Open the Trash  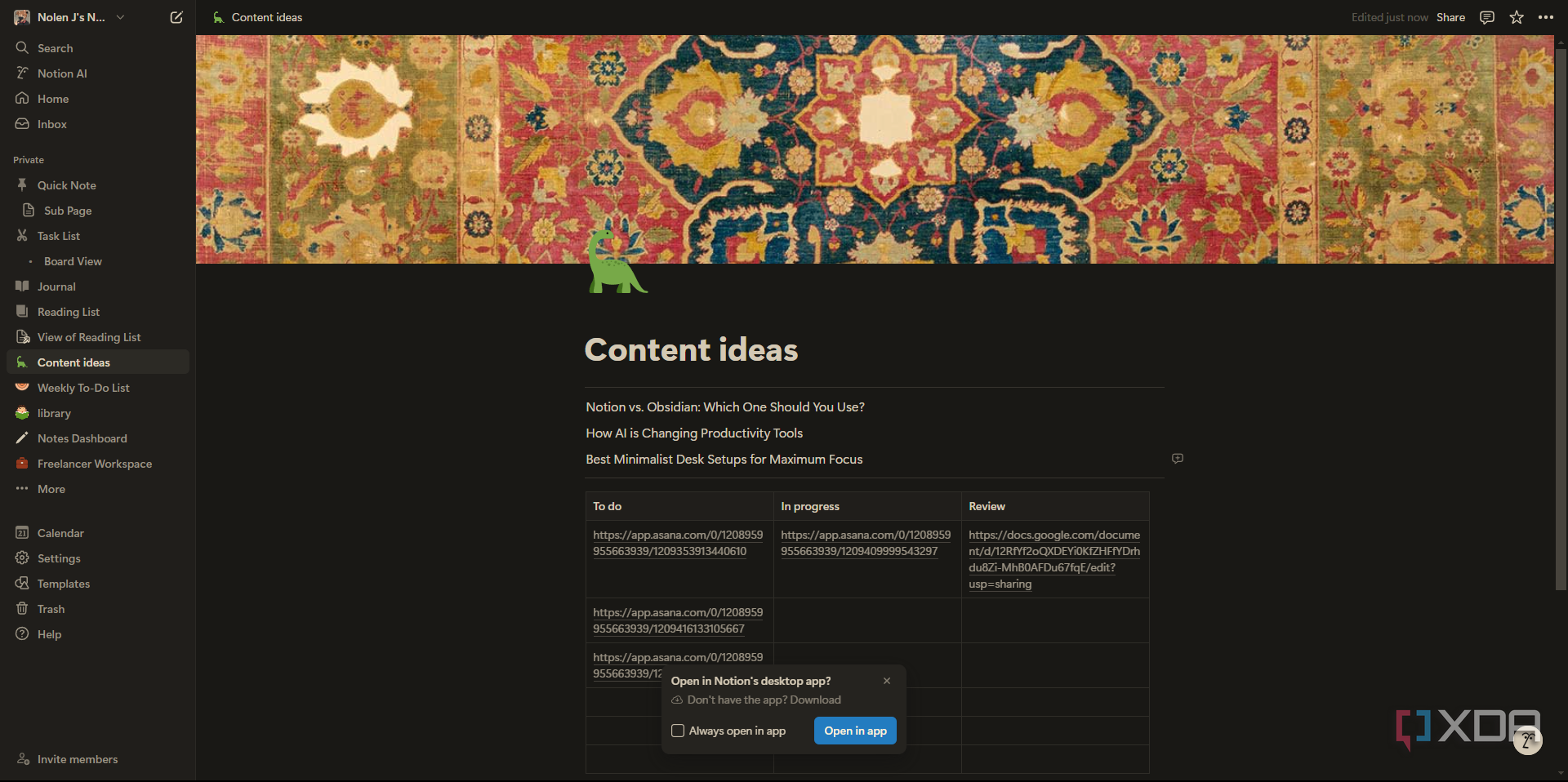[x=98, y=609]
